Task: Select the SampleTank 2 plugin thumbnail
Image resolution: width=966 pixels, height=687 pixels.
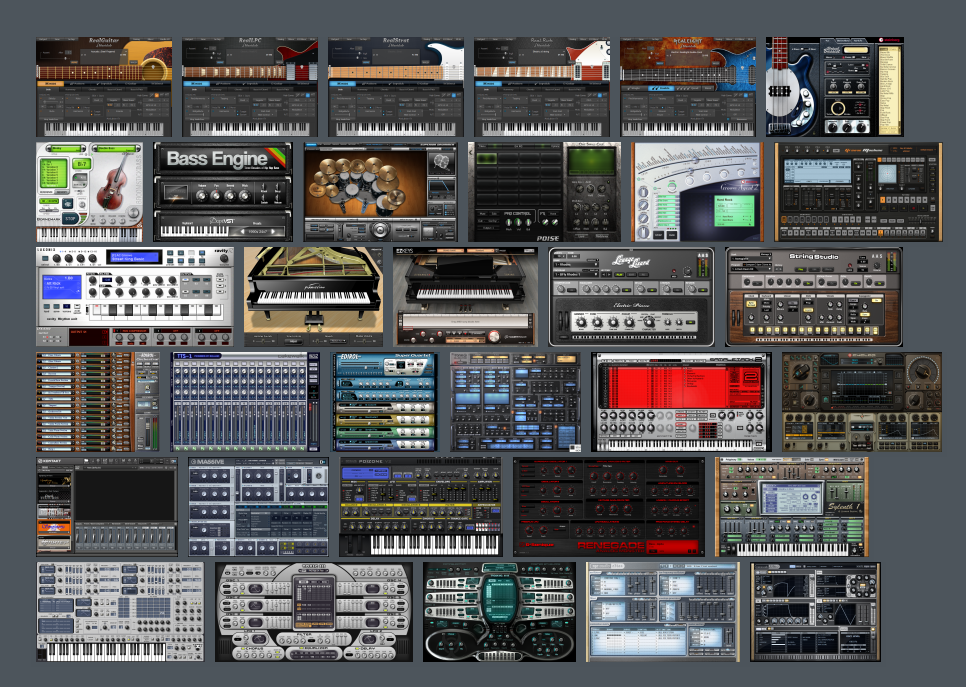Action: 681,402
